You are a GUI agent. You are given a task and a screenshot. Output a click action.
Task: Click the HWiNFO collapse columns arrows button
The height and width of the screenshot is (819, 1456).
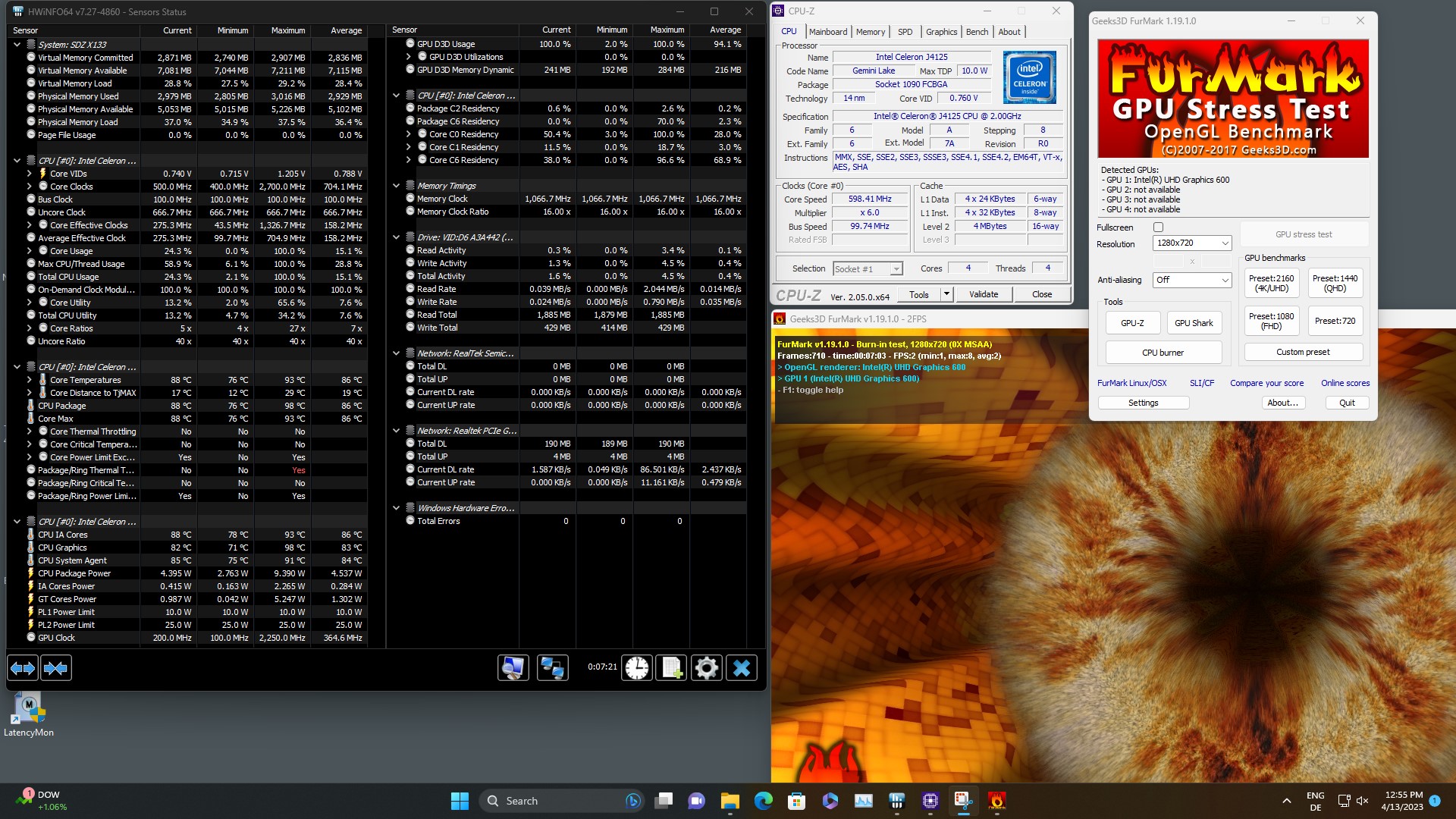point(55,668)
